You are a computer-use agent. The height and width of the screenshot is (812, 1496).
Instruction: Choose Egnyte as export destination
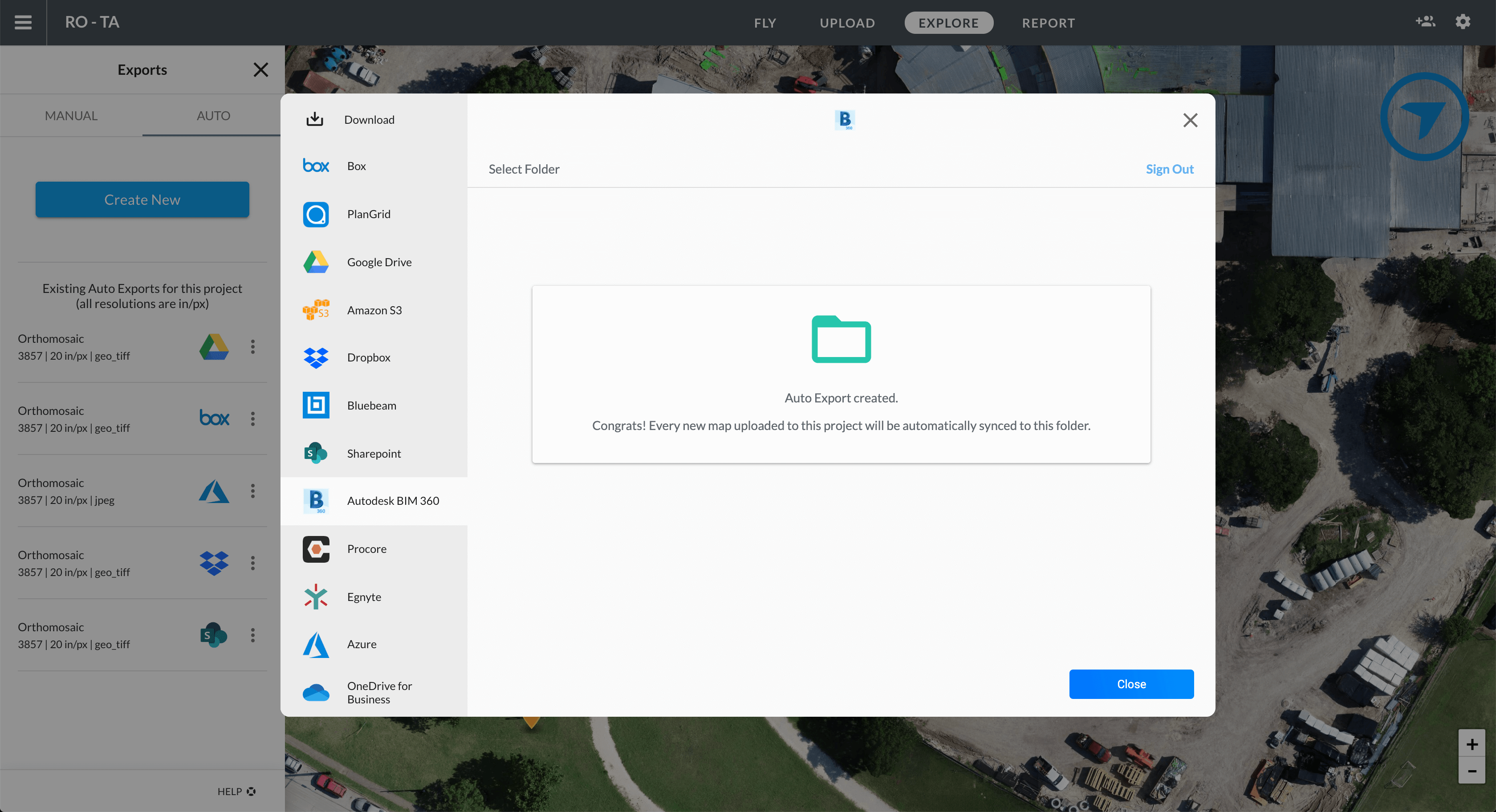point(374,597)
